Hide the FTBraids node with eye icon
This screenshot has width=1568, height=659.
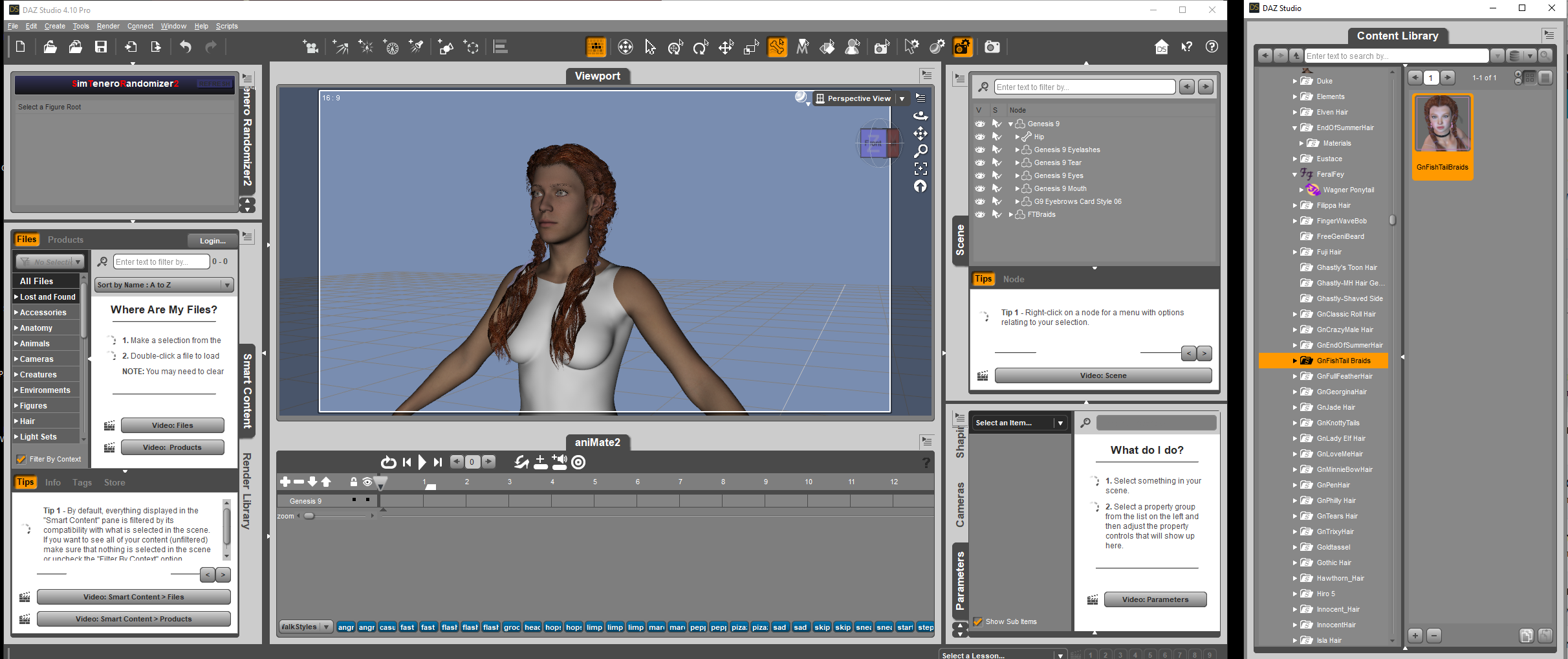pyautogui.click(x=980, y=214)
